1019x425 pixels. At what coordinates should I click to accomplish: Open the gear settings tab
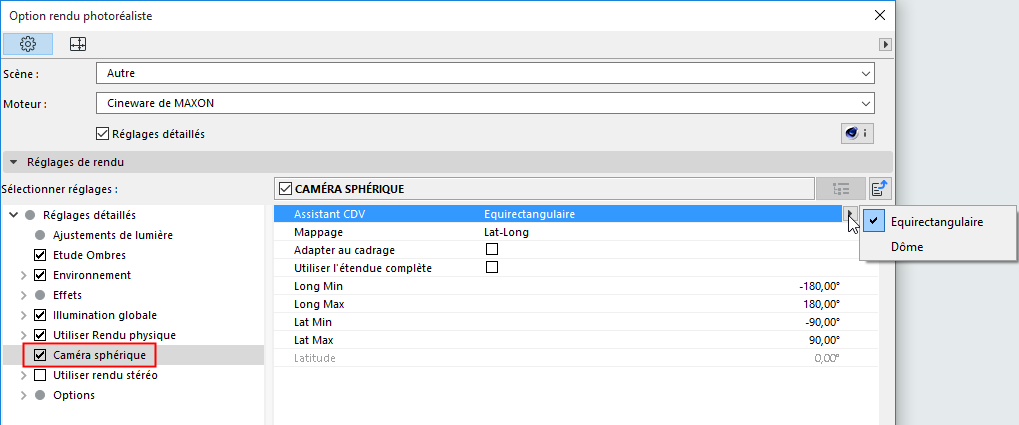[x=27, y=44]
